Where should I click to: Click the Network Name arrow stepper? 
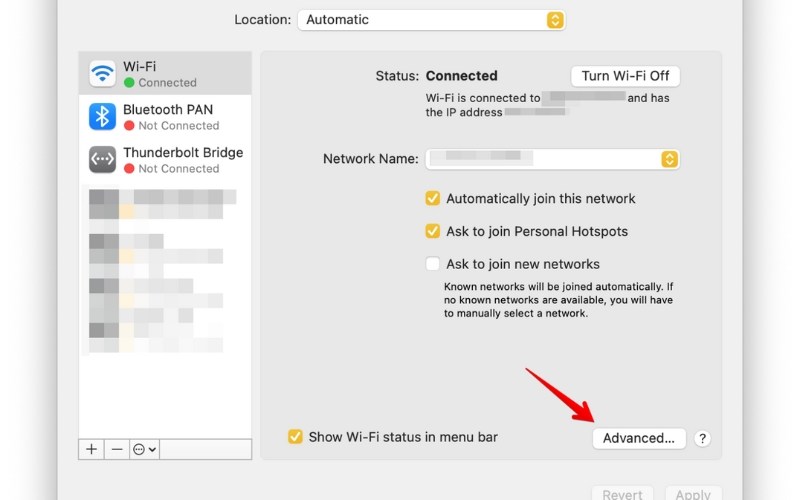click(x=669, y=159)
